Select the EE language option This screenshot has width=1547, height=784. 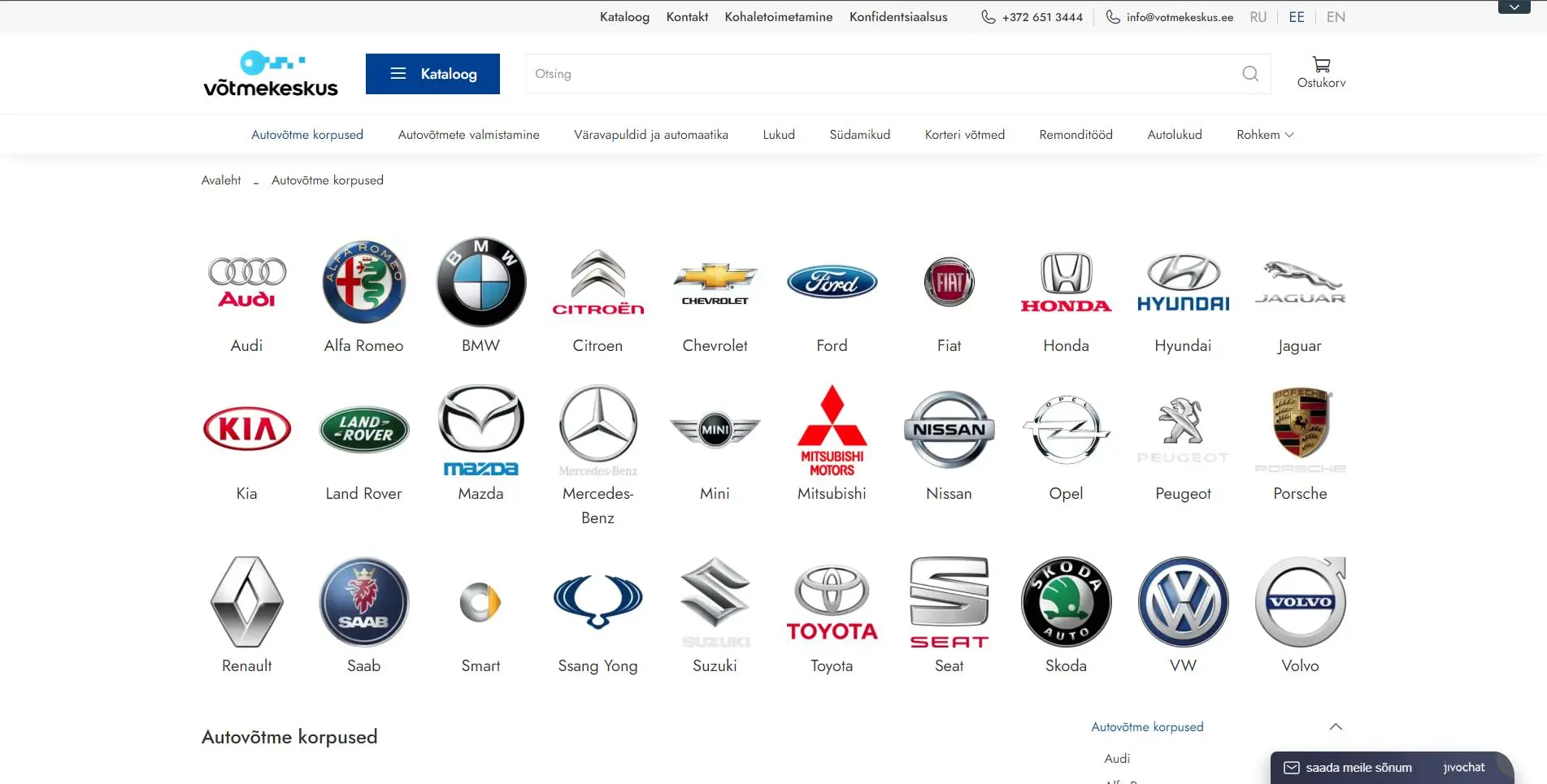[1297, 17]
